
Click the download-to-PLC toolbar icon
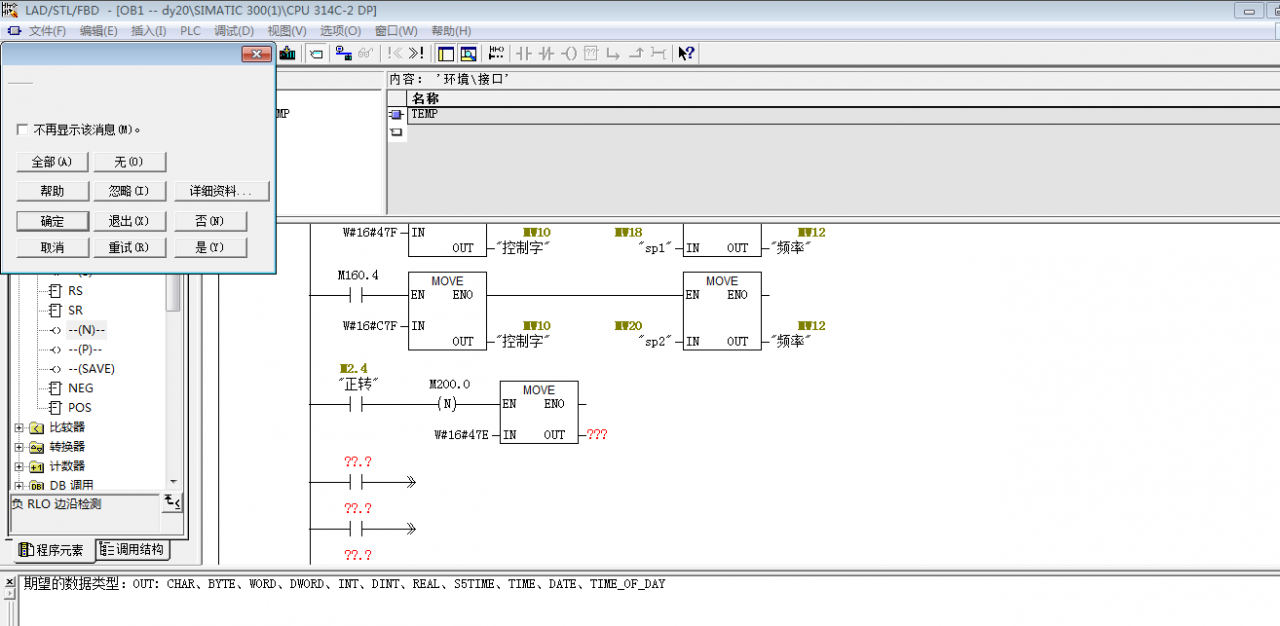pyautogui.click(x=288, y=53)
